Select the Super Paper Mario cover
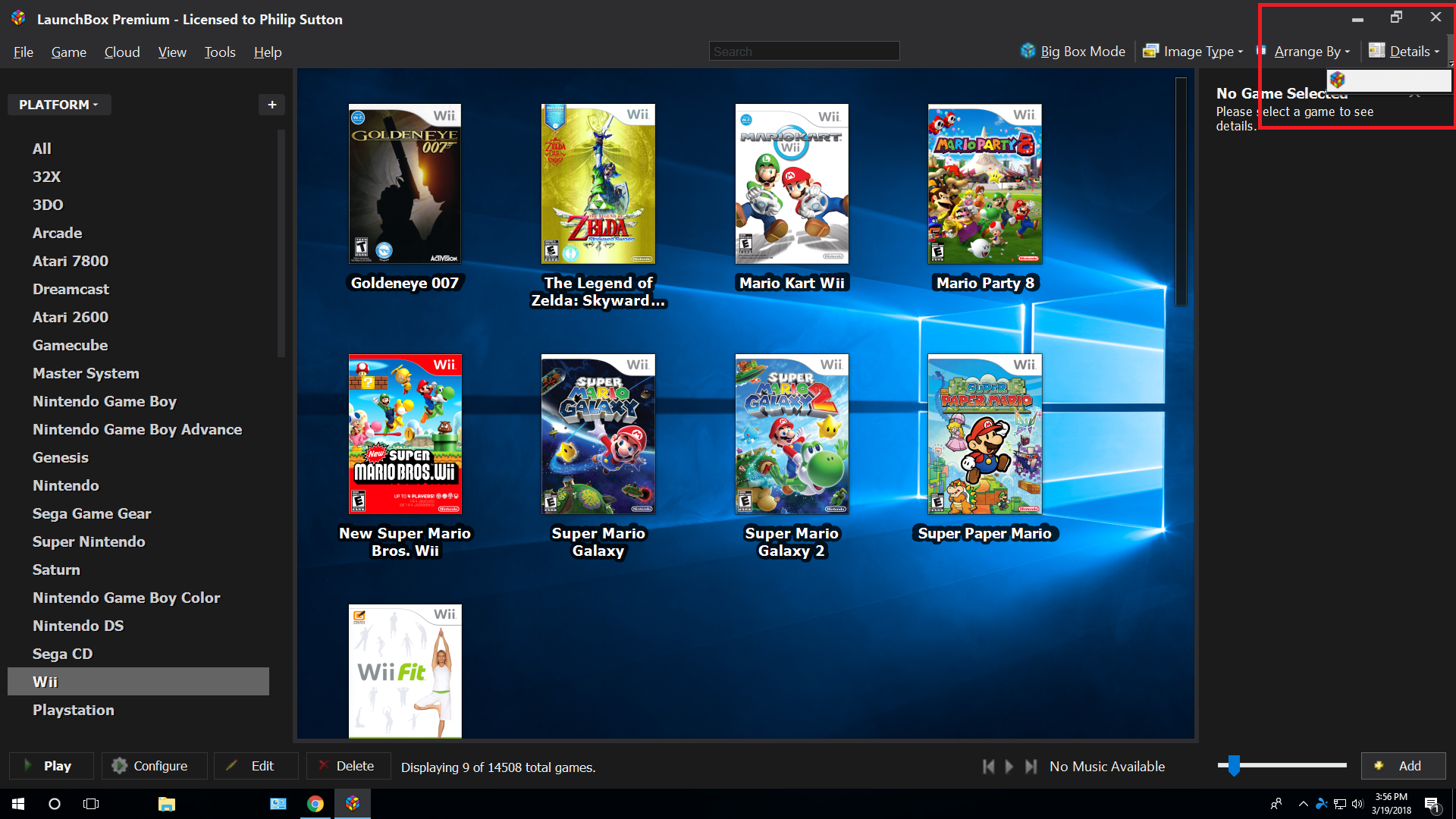This screenshot has width=1456, height=819. coord(985,435)
